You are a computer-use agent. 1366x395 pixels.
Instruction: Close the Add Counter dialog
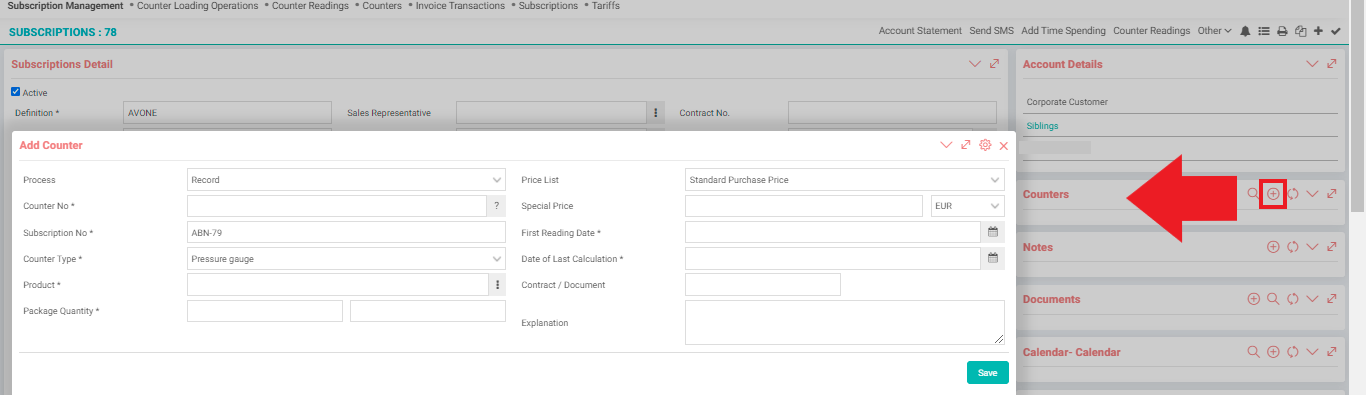click(1003, 145)
